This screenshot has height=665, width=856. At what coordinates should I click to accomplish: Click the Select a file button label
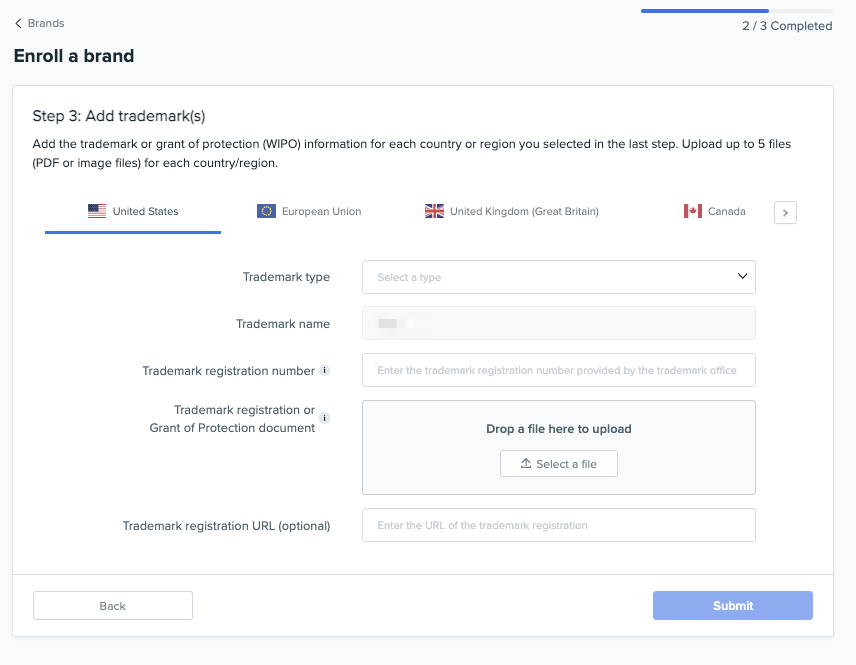pos(566,464)
